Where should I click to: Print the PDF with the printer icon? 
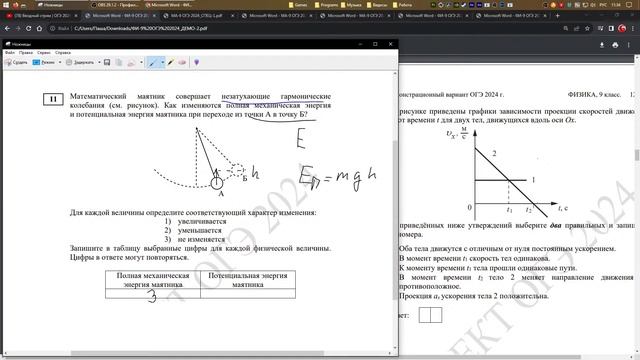[x=615, y=45]
